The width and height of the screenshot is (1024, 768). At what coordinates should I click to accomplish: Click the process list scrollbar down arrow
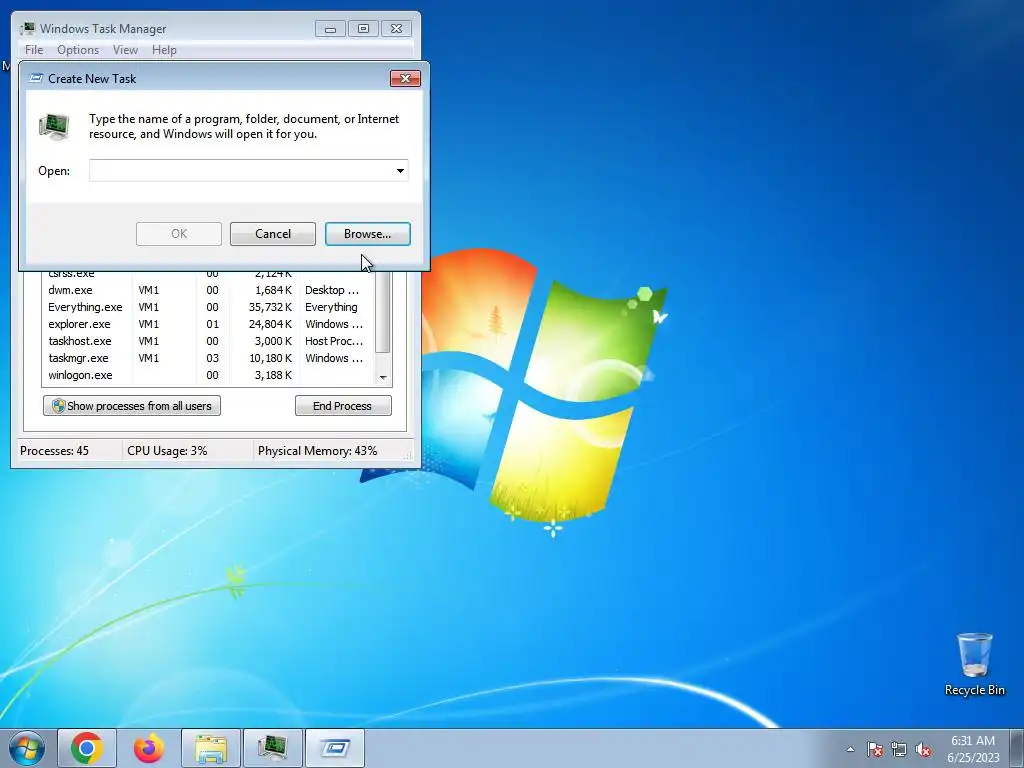pyautogui.click(x=383, y=377)
